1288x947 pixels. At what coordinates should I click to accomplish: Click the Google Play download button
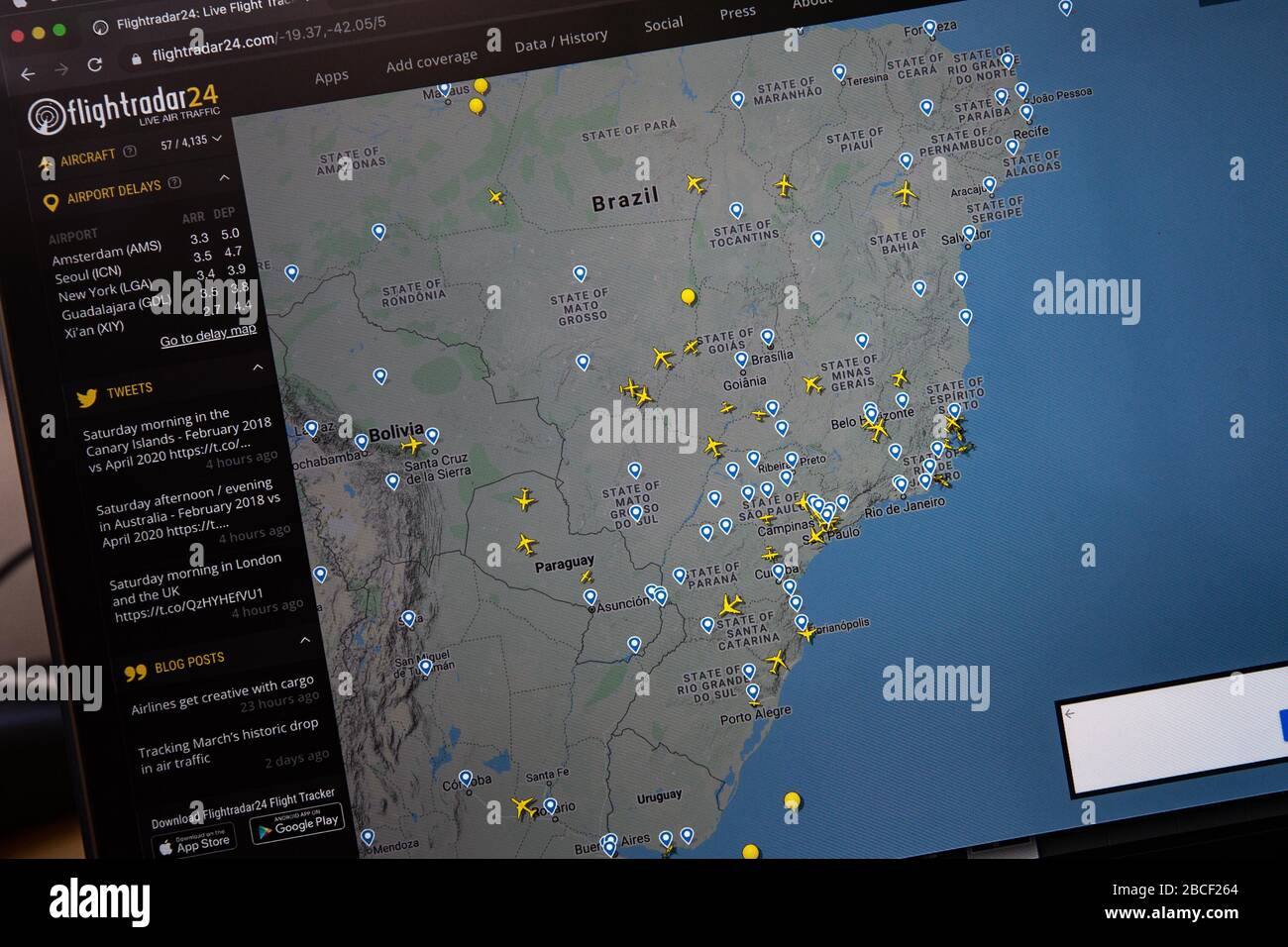295,825
